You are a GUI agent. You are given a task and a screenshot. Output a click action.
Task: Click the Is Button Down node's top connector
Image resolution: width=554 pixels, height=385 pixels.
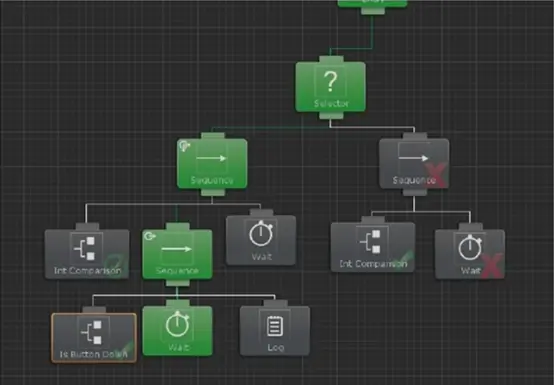click(94, 310)
